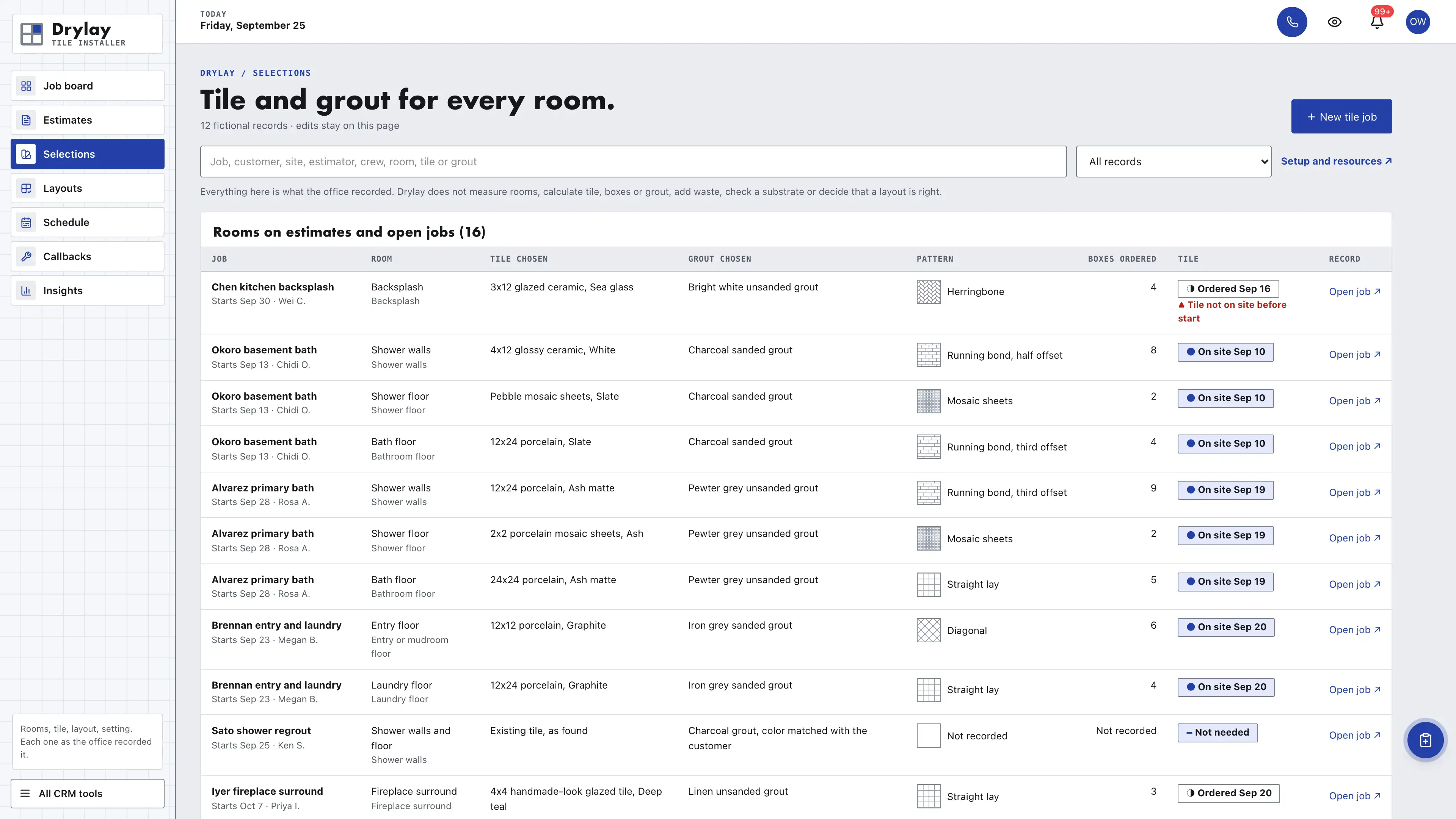Open the Setup and resources link
The width and height of the screenshot is (1456, 819).
click(x=1336, y=161)
